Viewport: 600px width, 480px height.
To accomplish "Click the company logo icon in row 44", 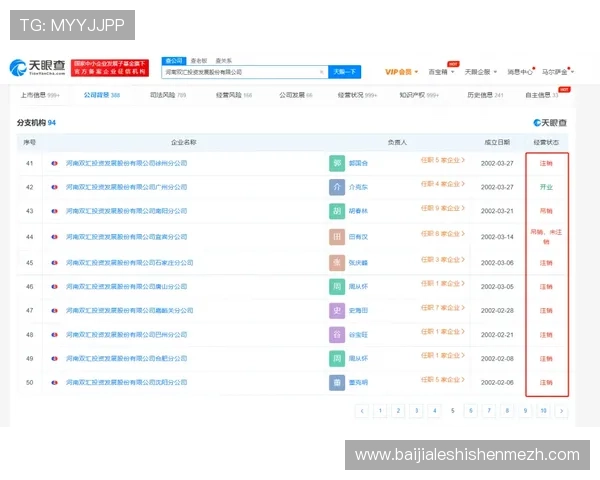I will [x=54, y=237].
